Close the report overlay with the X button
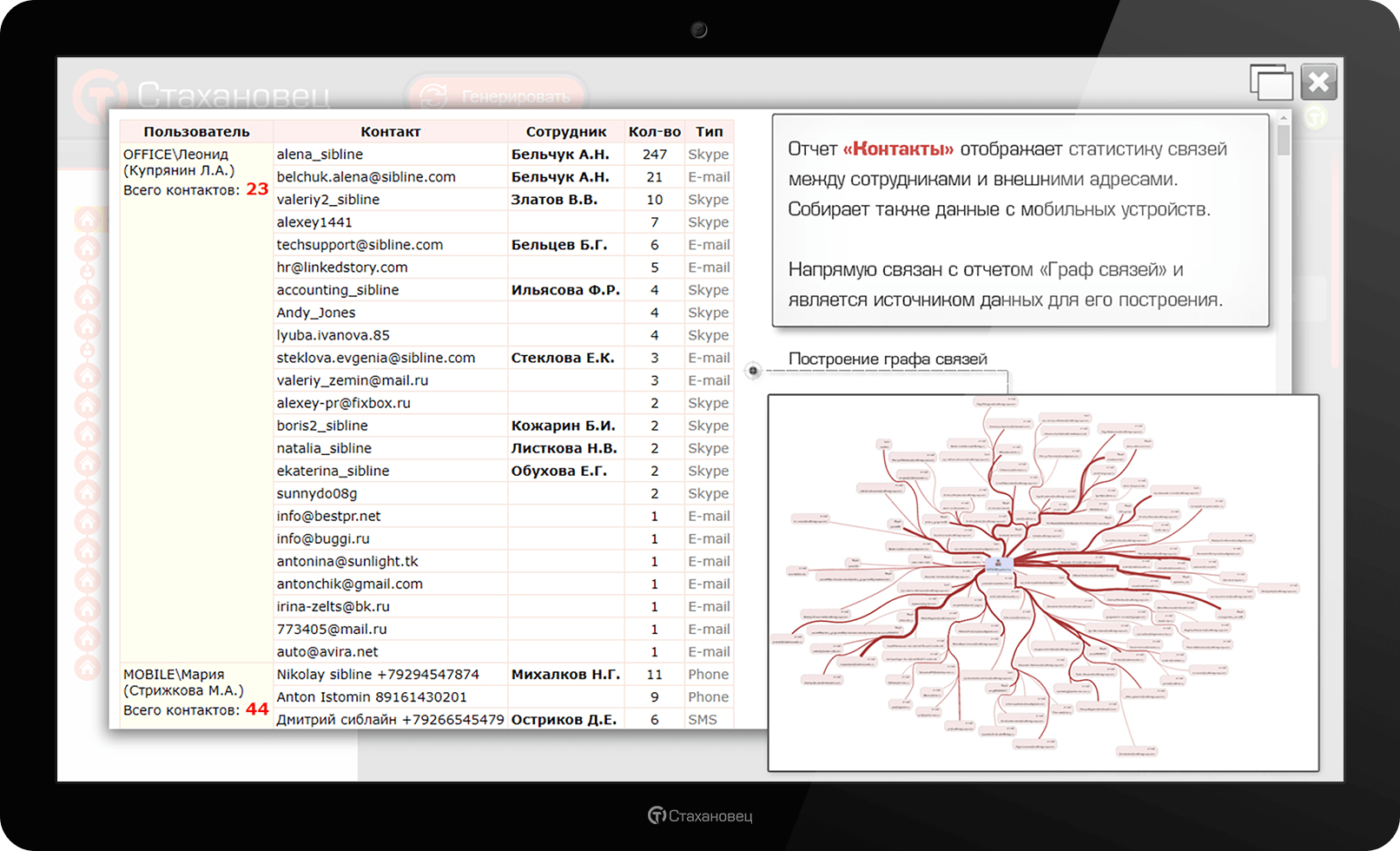This screenshot has width=1400, height=851. pyautogui.click(x=1318, y=82)
